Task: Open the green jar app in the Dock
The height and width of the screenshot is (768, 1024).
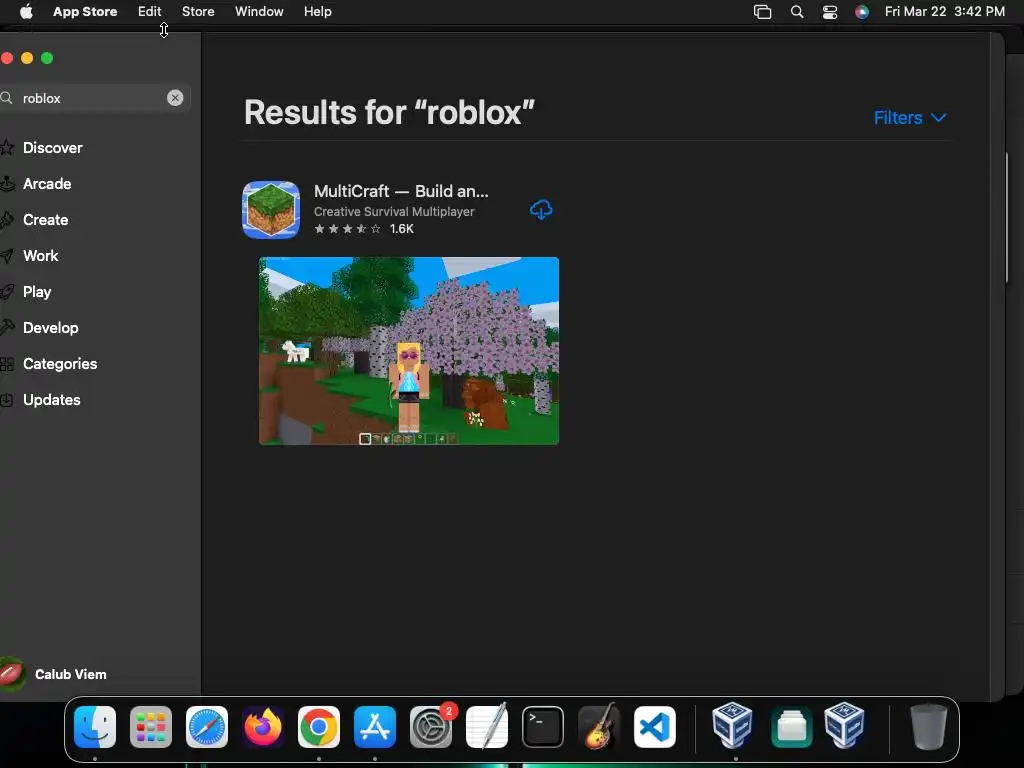Action: [x=792, y=727]
